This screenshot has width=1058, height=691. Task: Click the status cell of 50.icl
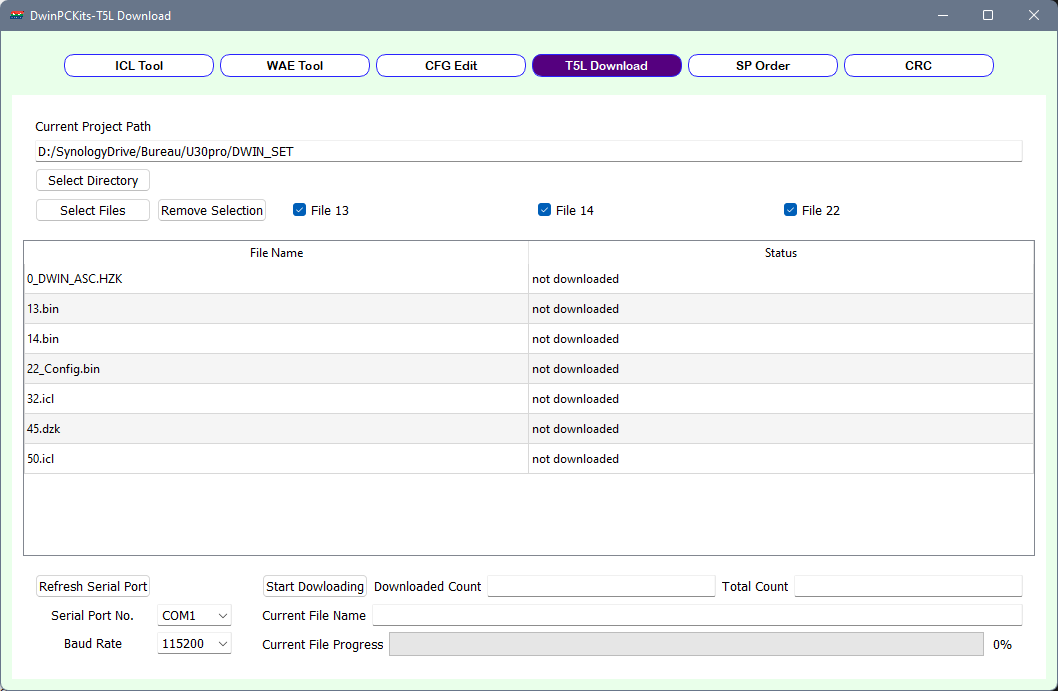pyautogui.click(x=781, y=459)
